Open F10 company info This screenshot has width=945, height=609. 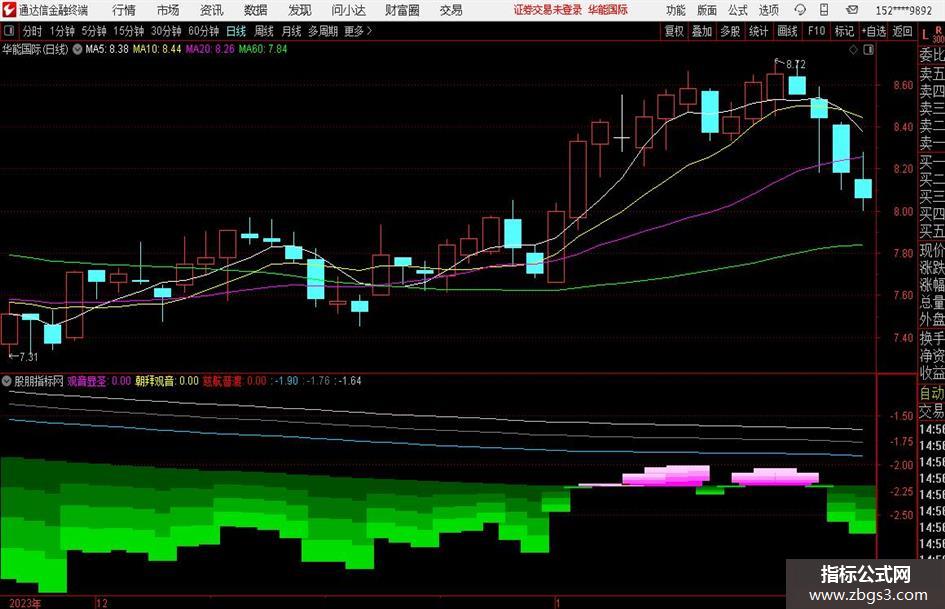pyautogui.click(x=817, y=31)
